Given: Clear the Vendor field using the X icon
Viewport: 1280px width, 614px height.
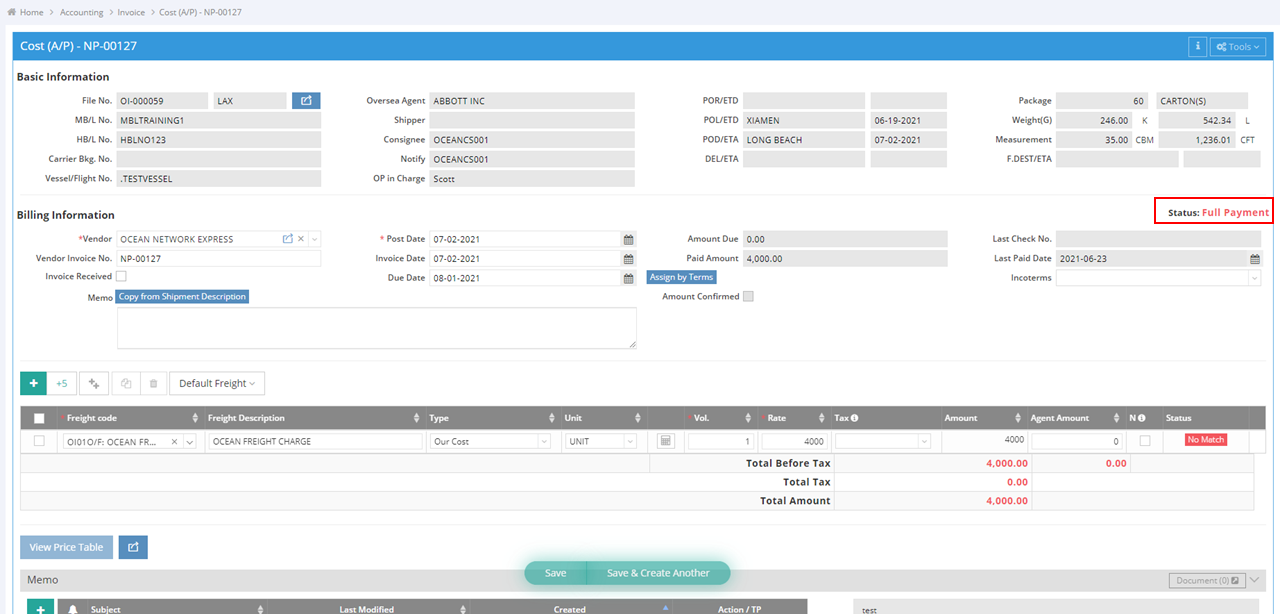Looking at the screenshot, I should coord(300,239).
